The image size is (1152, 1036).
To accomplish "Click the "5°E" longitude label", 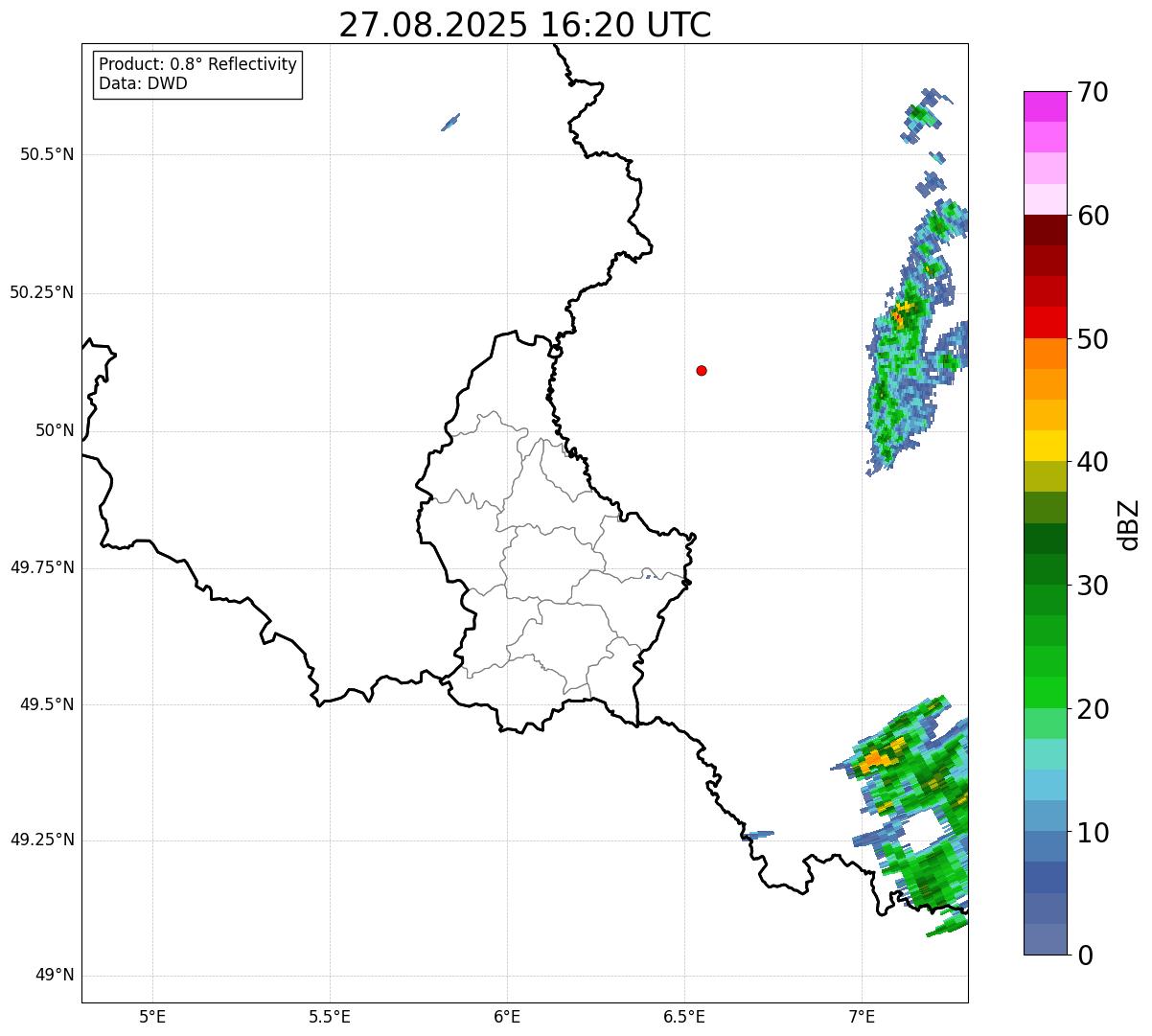I will tap(152, 1016).
